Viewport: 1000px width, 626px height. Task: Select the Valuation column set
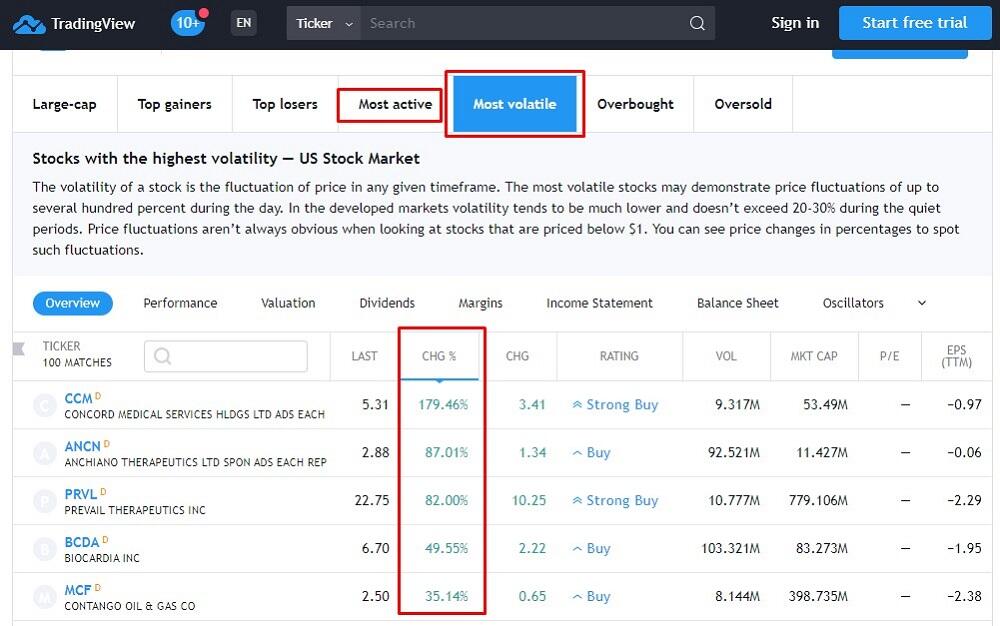tap(288, 303)
